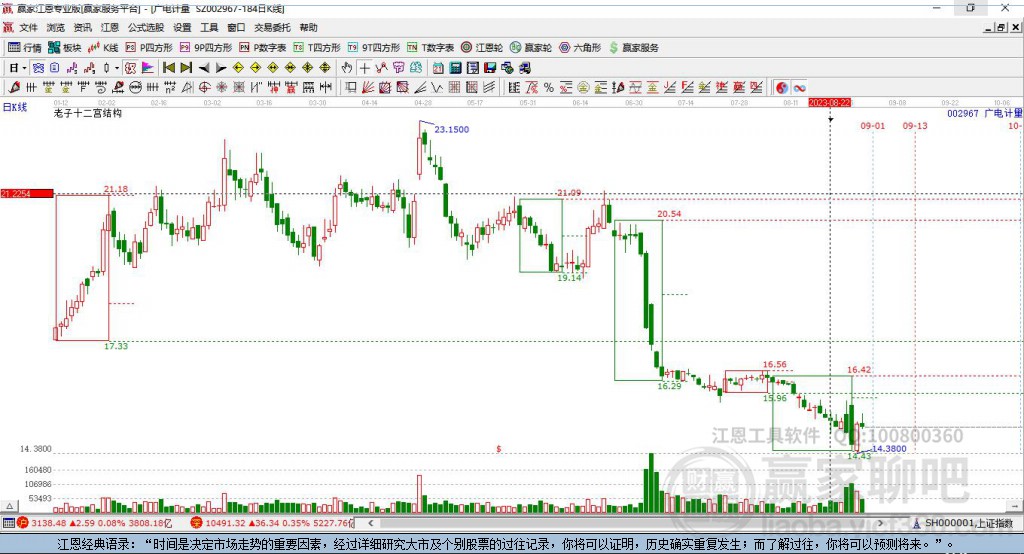Select the Gann fan lines tool
This screenshot has height=554, width=1024.
[x=368, y=88]
